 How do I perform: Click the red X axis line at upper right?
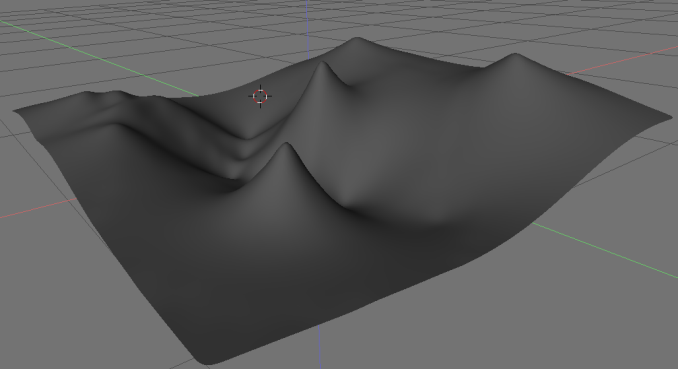pyautogui.click(x=623, y=61)
